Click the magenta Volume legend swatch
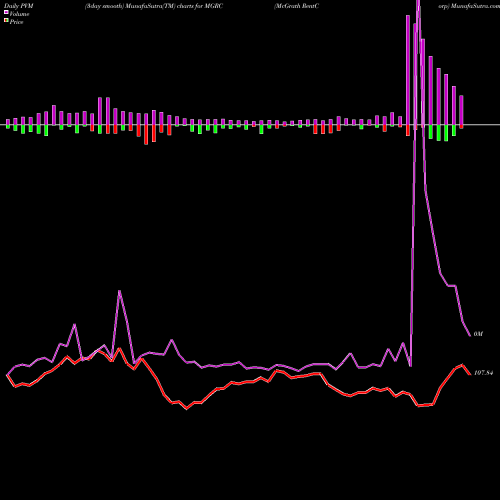 6,12
